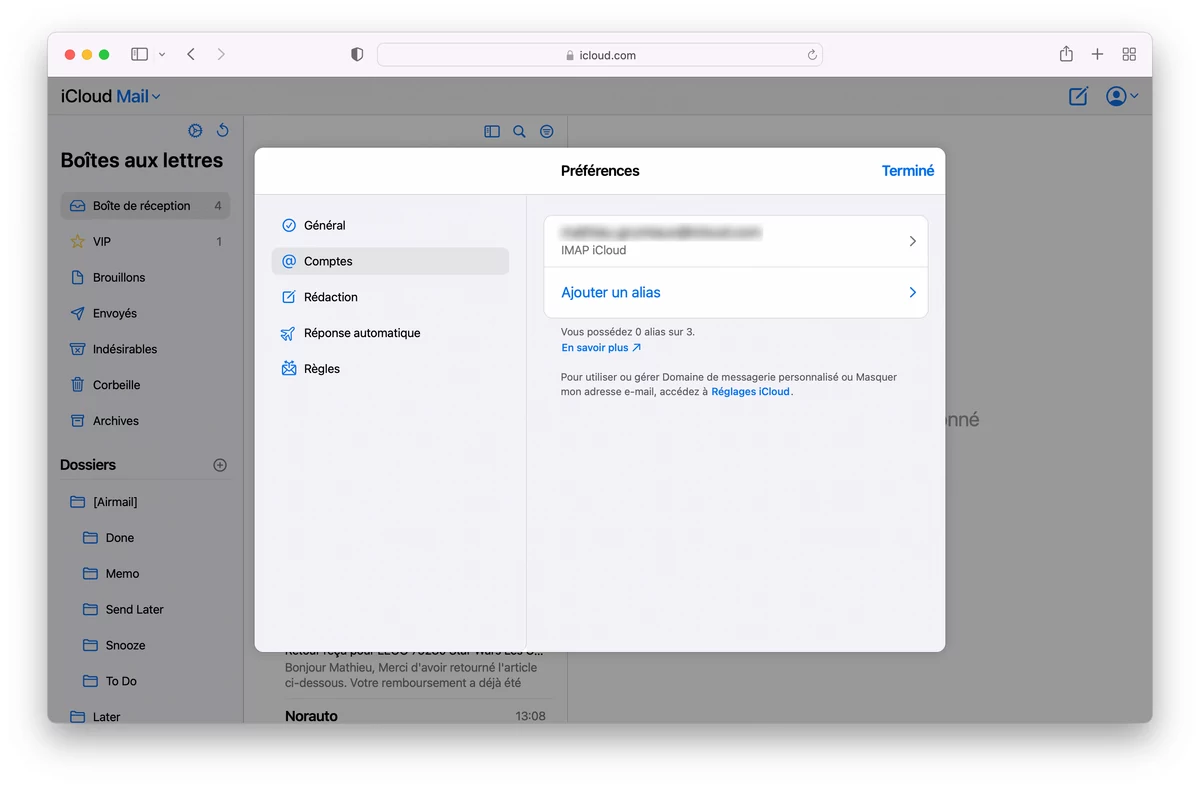This screenshot has width=1200, height=786.
Task: Go back with the Safari back arrow
Action: 191,54
